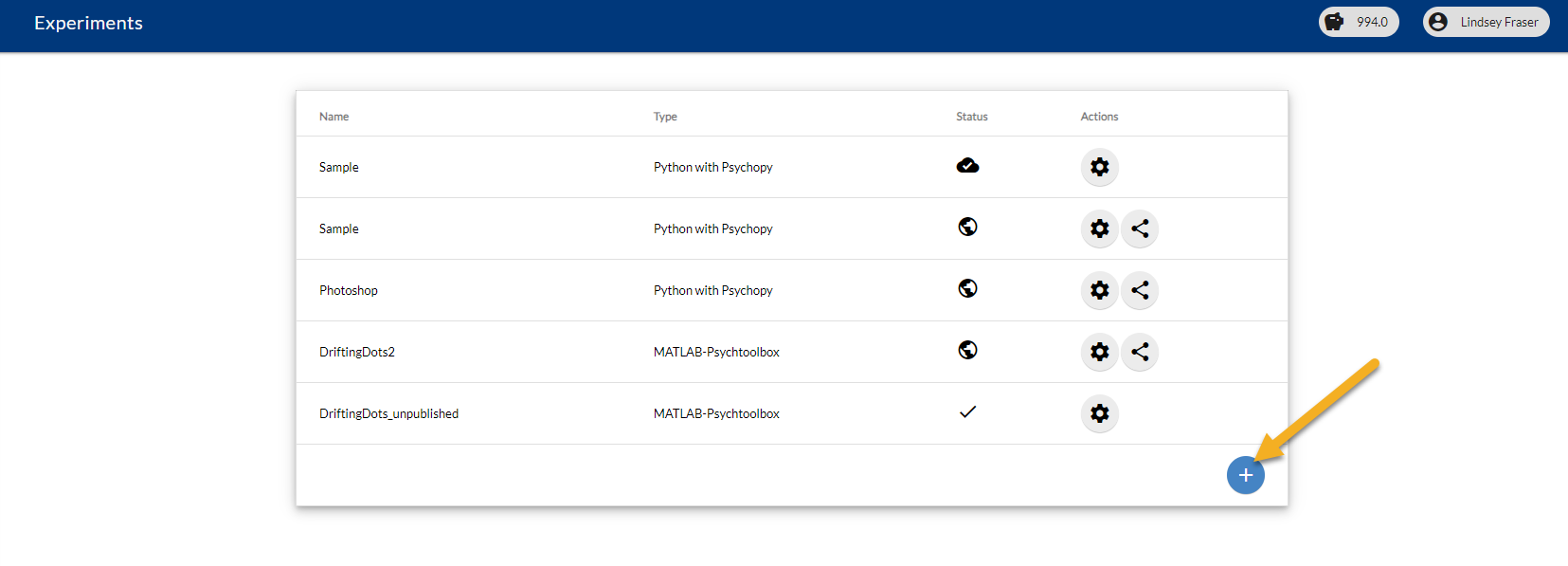Open settings gear for the Photoshop experiment

pos(1099,290)
